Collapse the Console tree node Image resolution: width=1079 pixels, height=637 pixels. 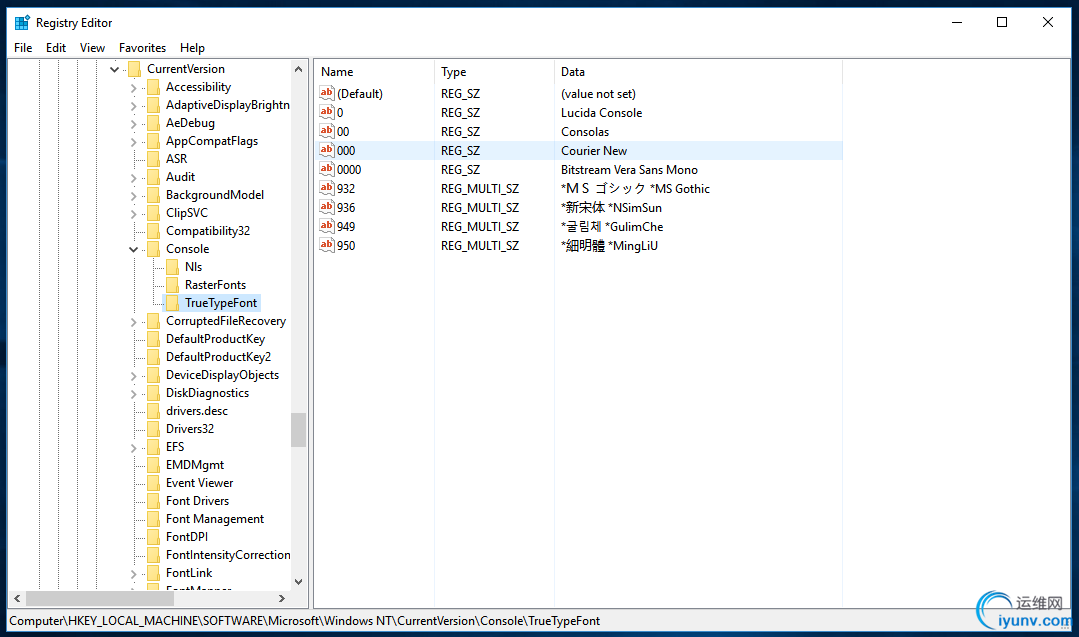coord(133,249)
